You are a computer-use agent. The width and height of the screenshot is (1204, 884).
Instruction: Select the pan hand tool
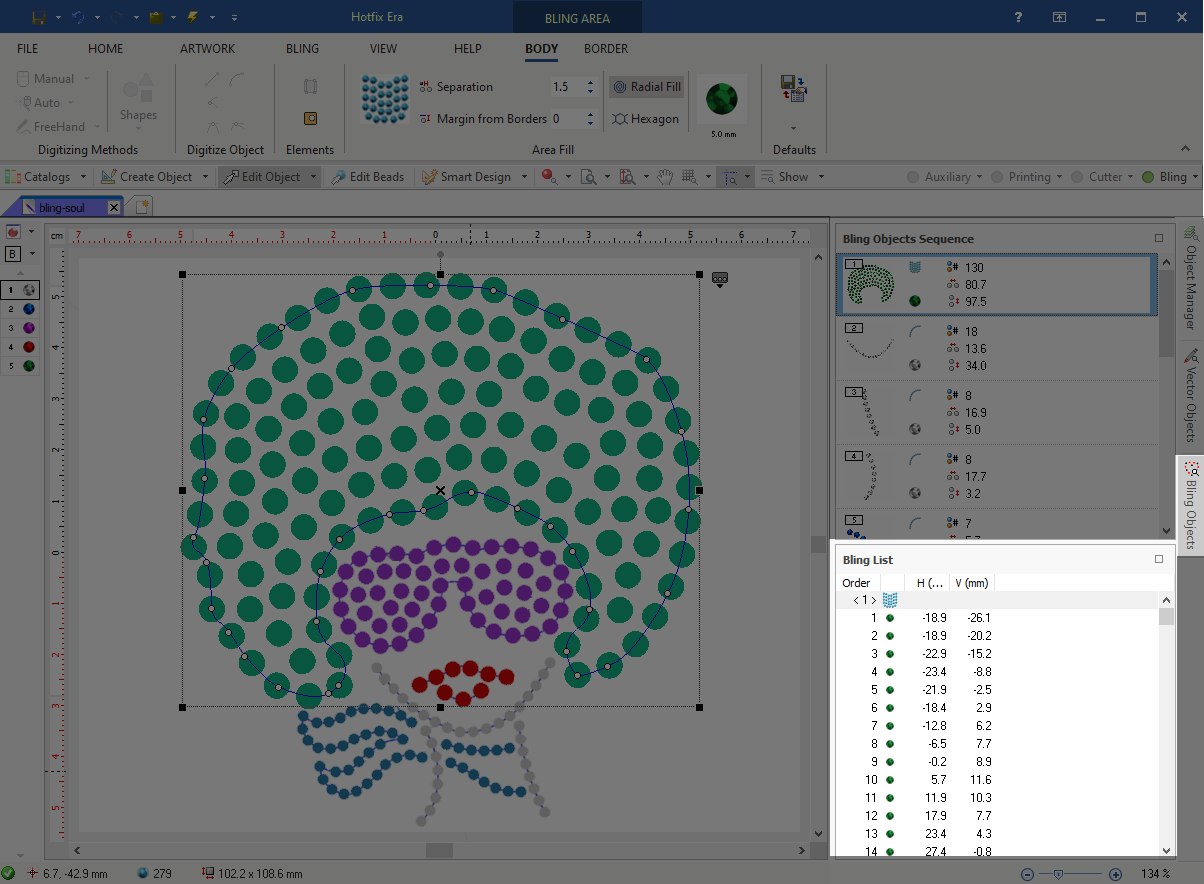[x=665, y=177]
